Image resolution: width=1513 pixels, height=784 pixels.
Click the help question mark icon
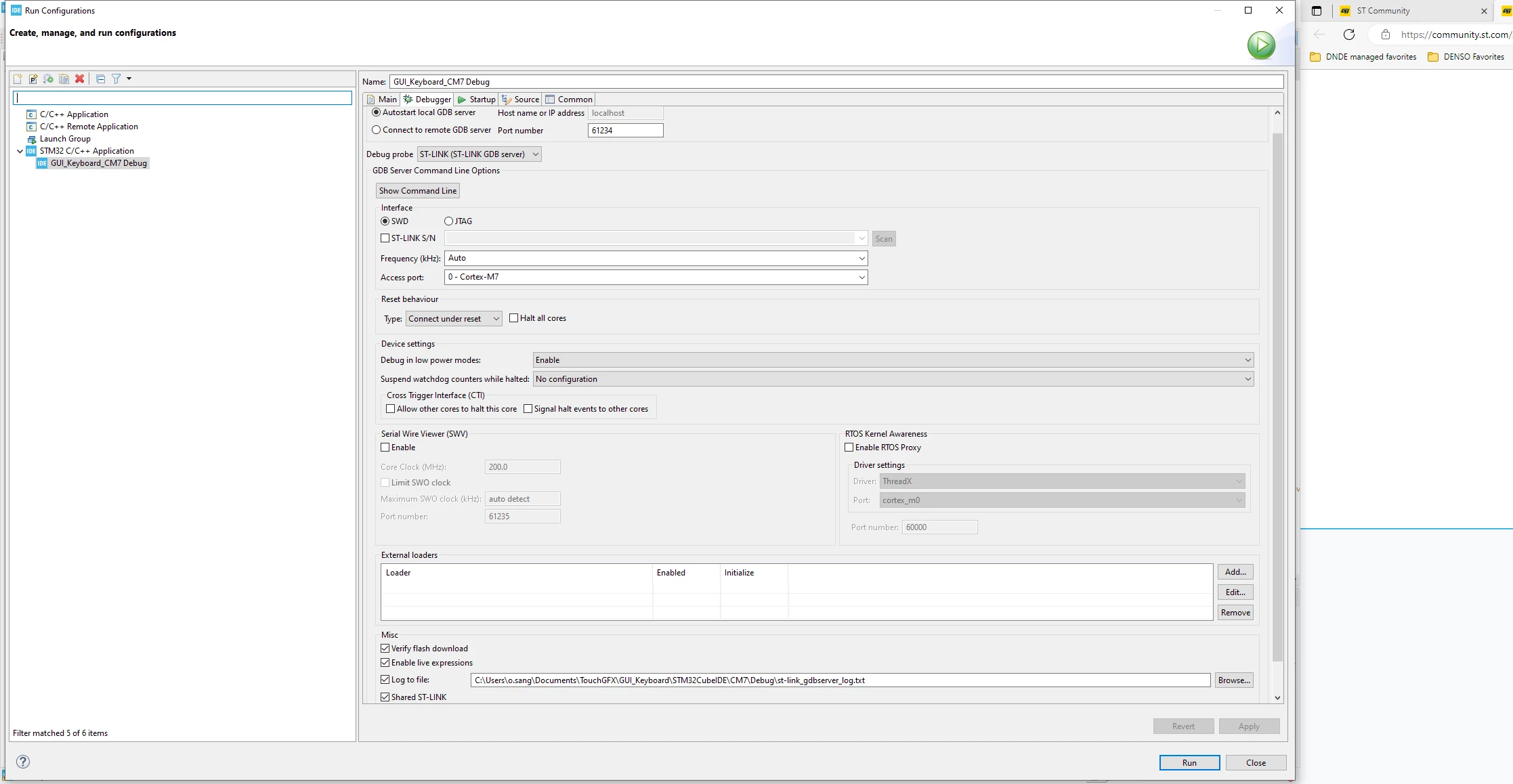click(x=23, y=762)
